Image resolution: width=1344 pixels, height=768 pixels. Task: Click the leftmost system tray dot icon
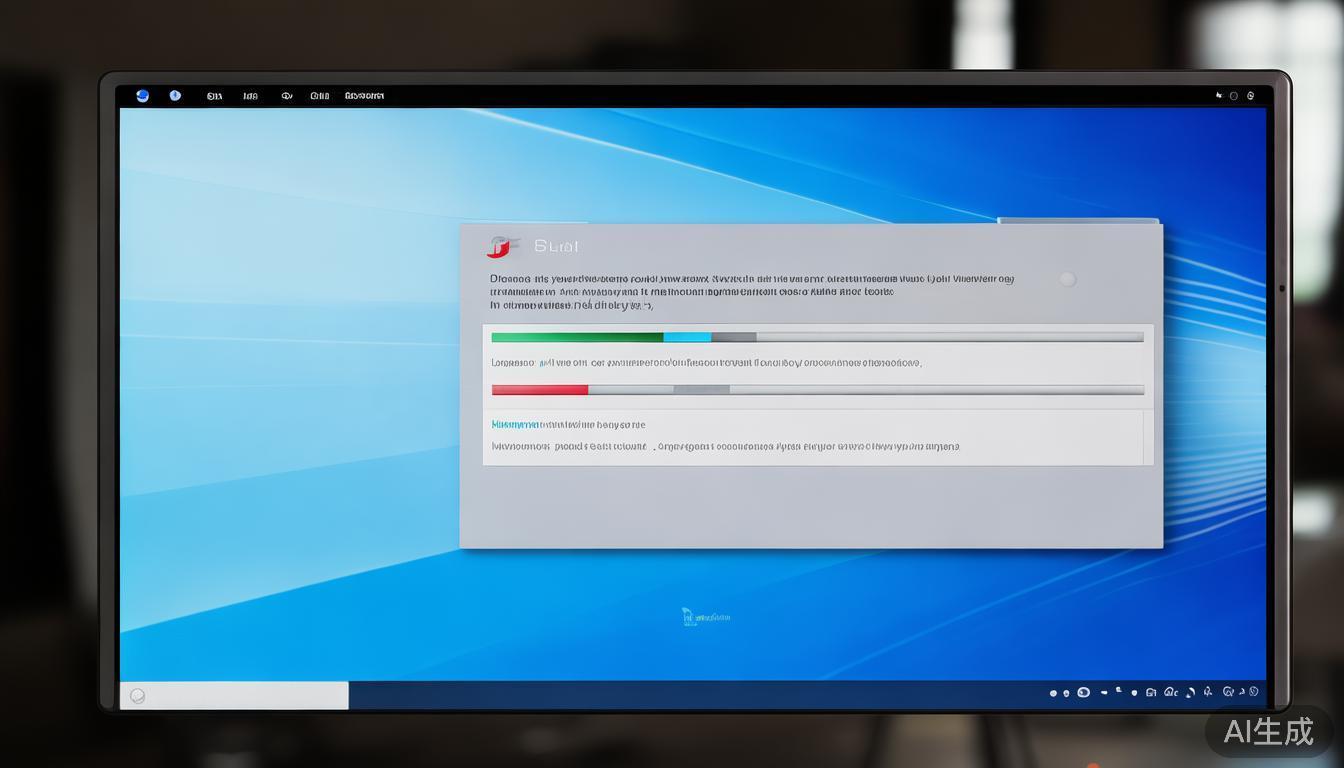pyautogui.click(x=1053, y=693)
